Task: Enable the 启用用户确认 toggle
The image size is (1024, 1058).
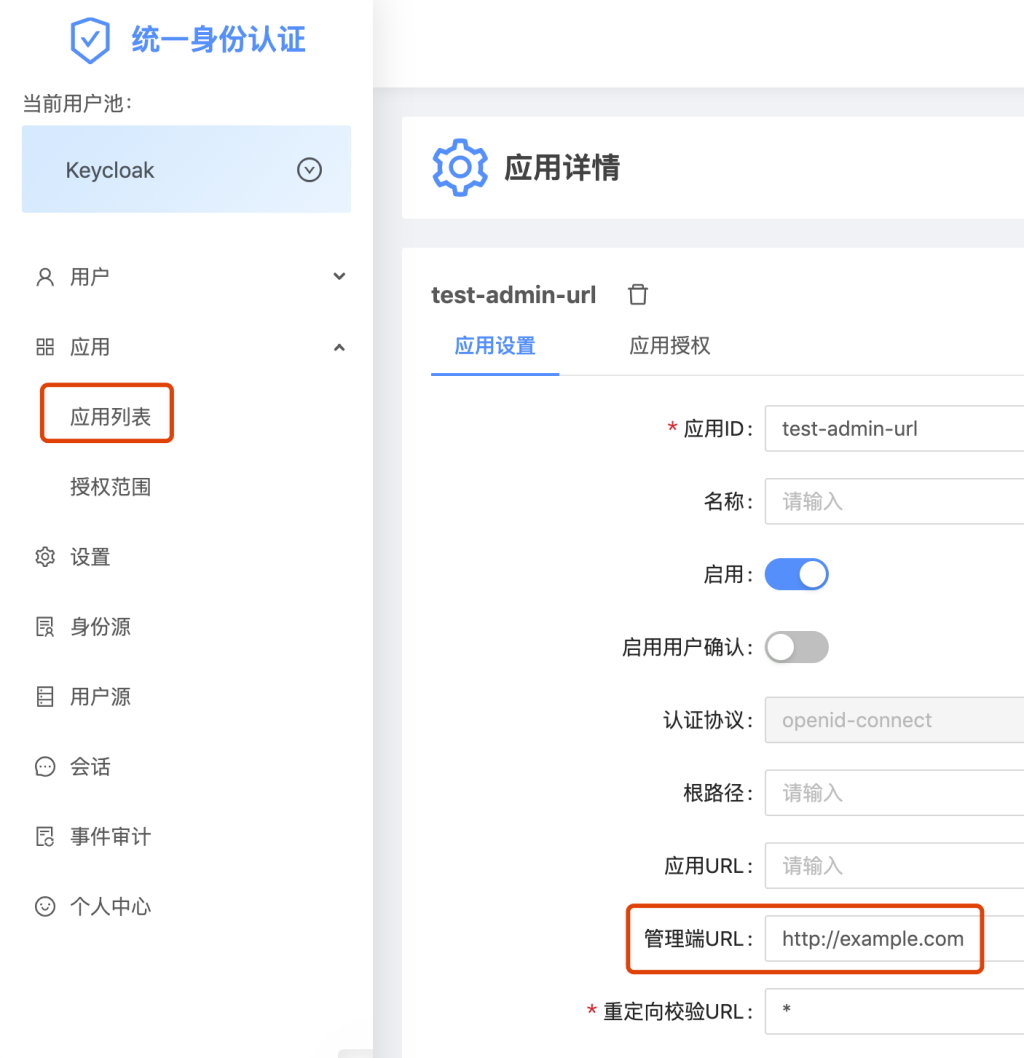Action: tap(796, 647)
